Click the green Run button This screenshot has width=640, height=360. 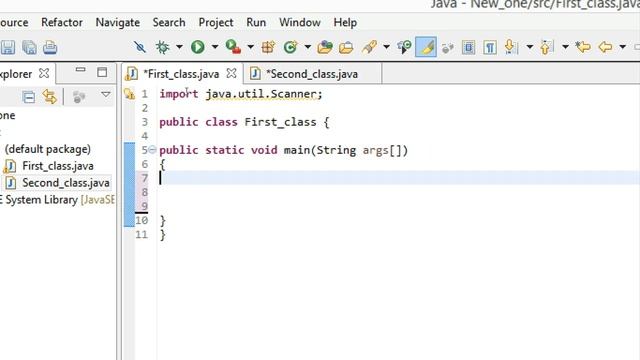(198, 47)
